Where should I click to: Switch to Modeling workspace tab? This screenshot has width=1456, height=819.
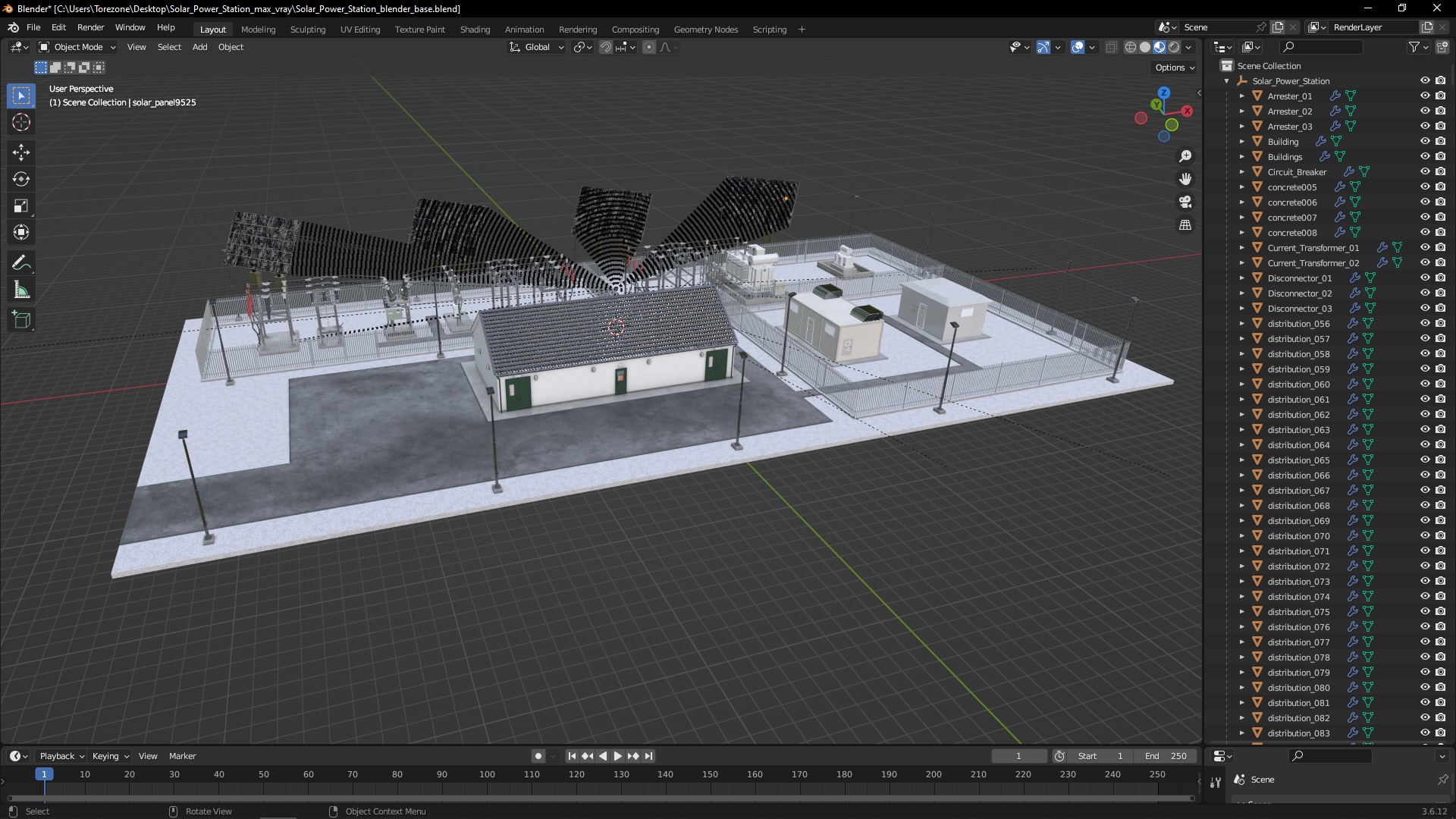click(258, 30)
